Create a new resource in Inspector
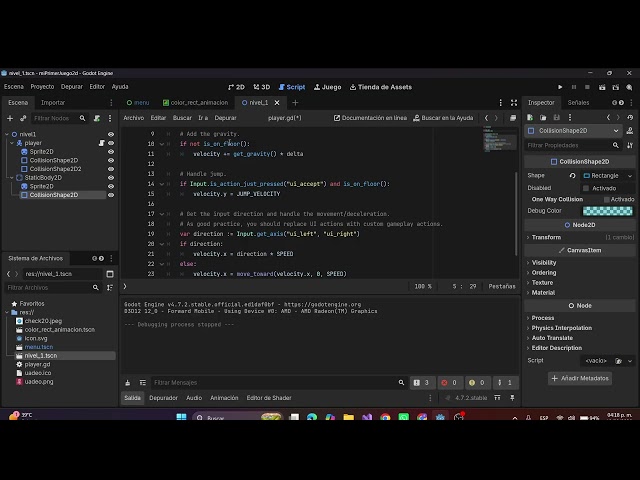Viewport: 640px width, 480px height. tap(530, 118)
